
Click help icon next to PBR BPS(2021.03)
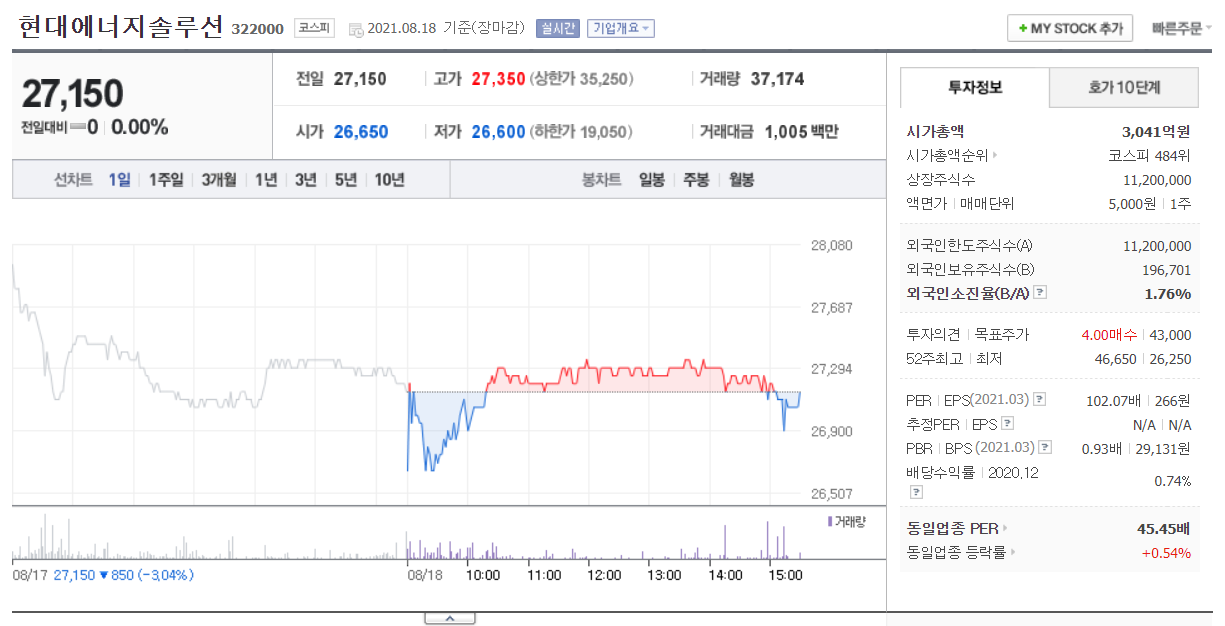1046,448
